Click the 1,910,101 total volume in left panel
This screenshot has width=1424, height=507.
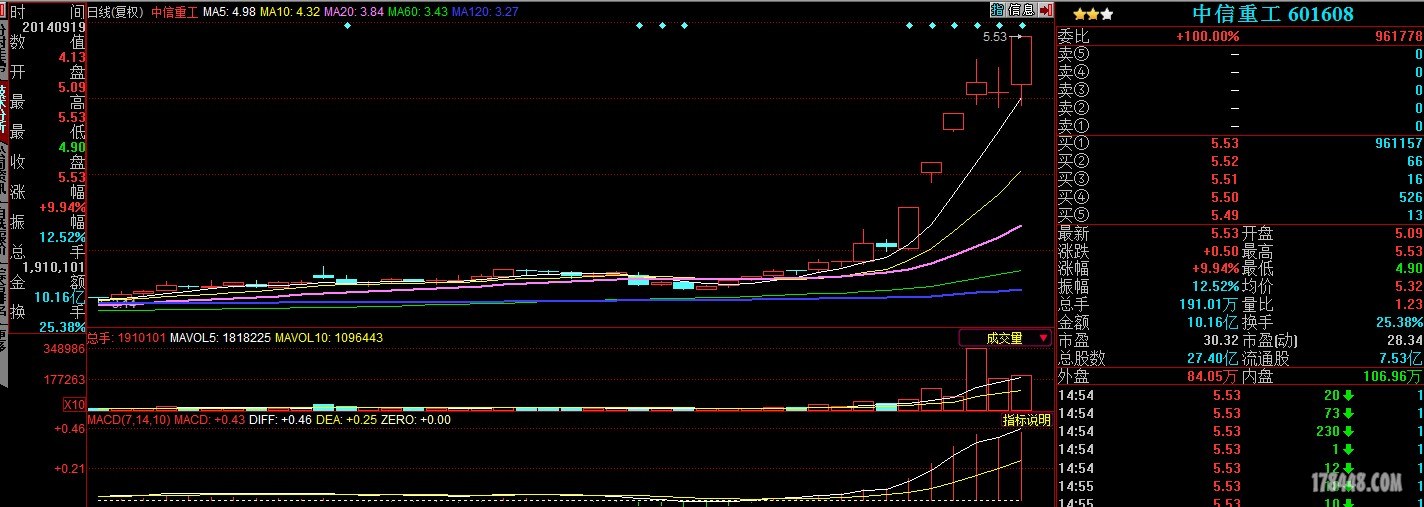[52, 267]
